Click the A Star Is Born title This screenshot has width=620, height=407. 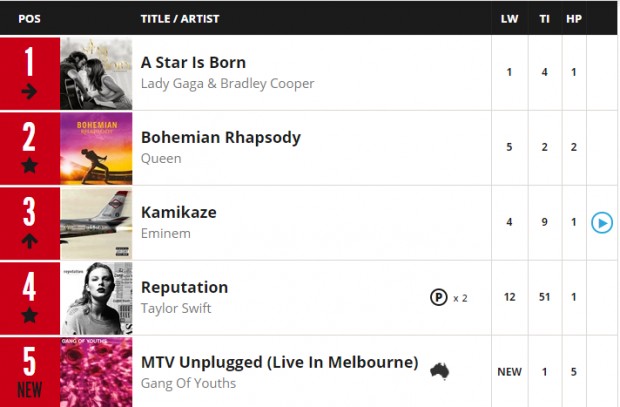coord(193,62)
